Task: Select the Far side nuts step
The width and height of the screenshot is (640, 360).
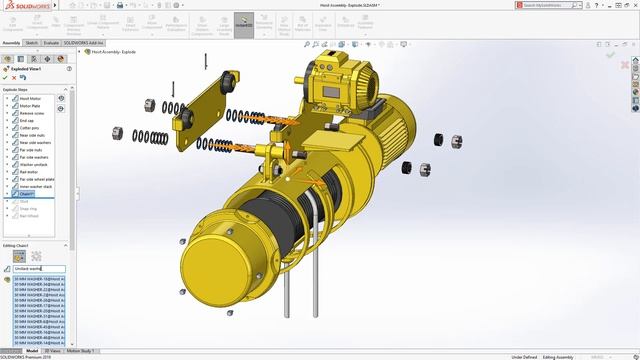Action: click(31, 150)
